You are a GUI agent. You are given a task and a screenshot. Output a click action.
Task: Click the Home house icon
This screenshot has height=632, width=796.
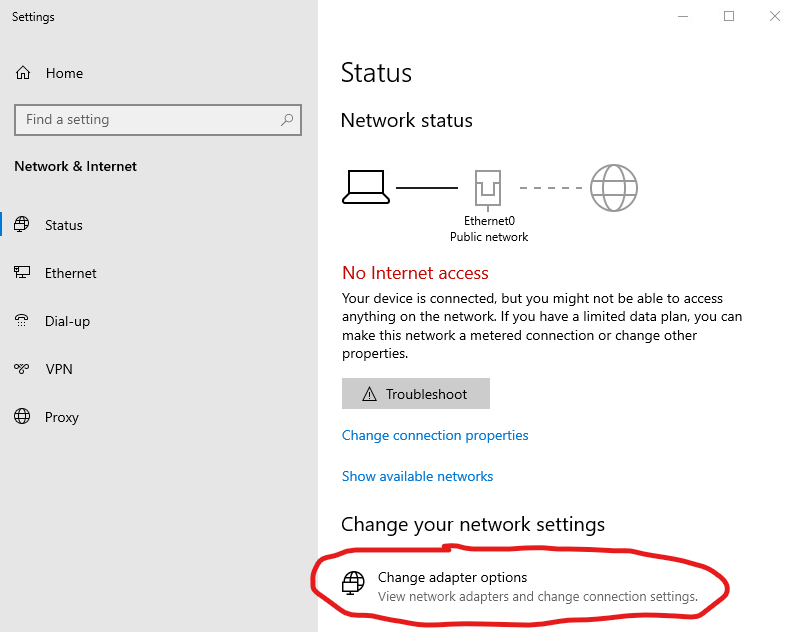[x=23, y=73]
